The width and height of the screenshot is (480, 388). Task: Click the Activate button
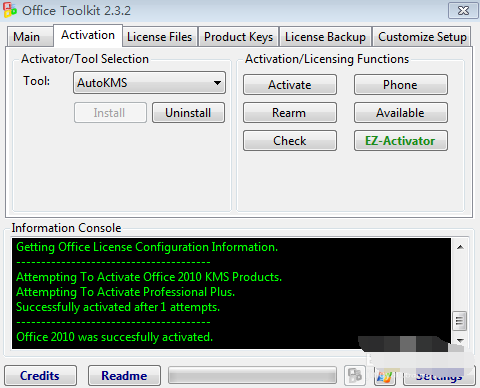290,85
